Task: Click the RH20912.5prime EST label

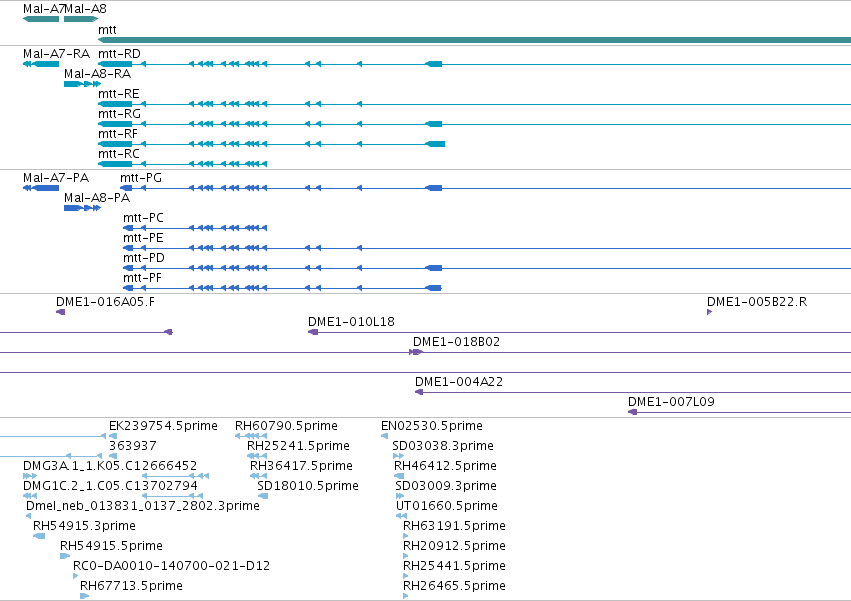Action: tap(454, 547)
